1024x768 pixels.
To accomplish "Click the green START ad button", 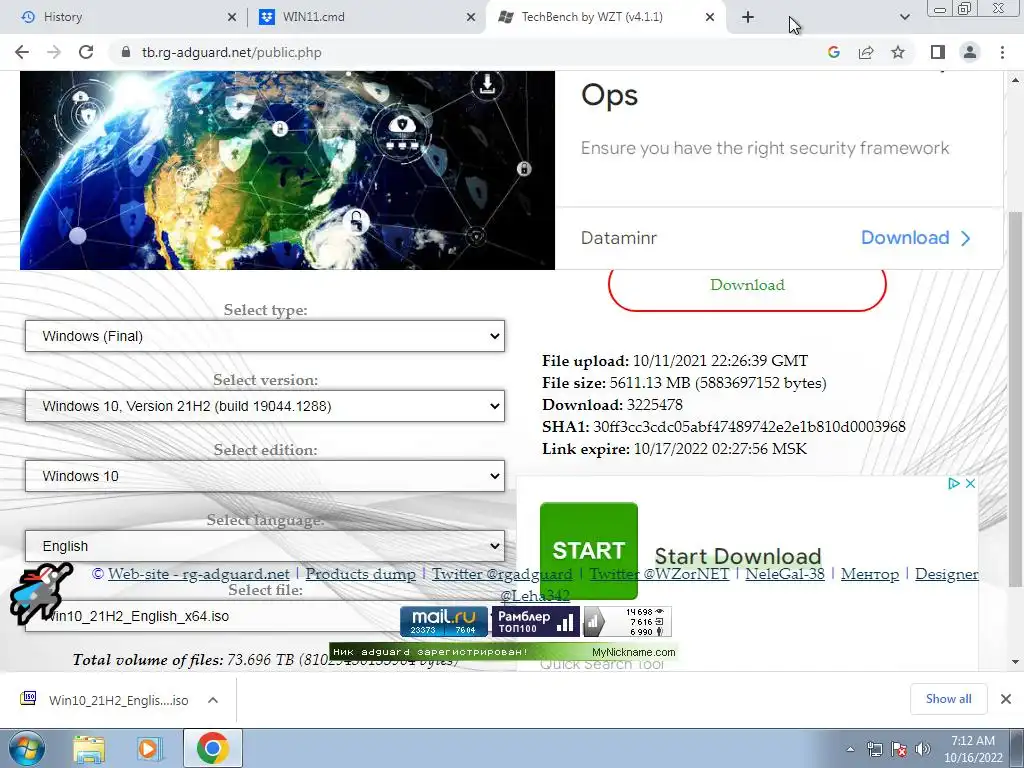I will tap(588, 551).
